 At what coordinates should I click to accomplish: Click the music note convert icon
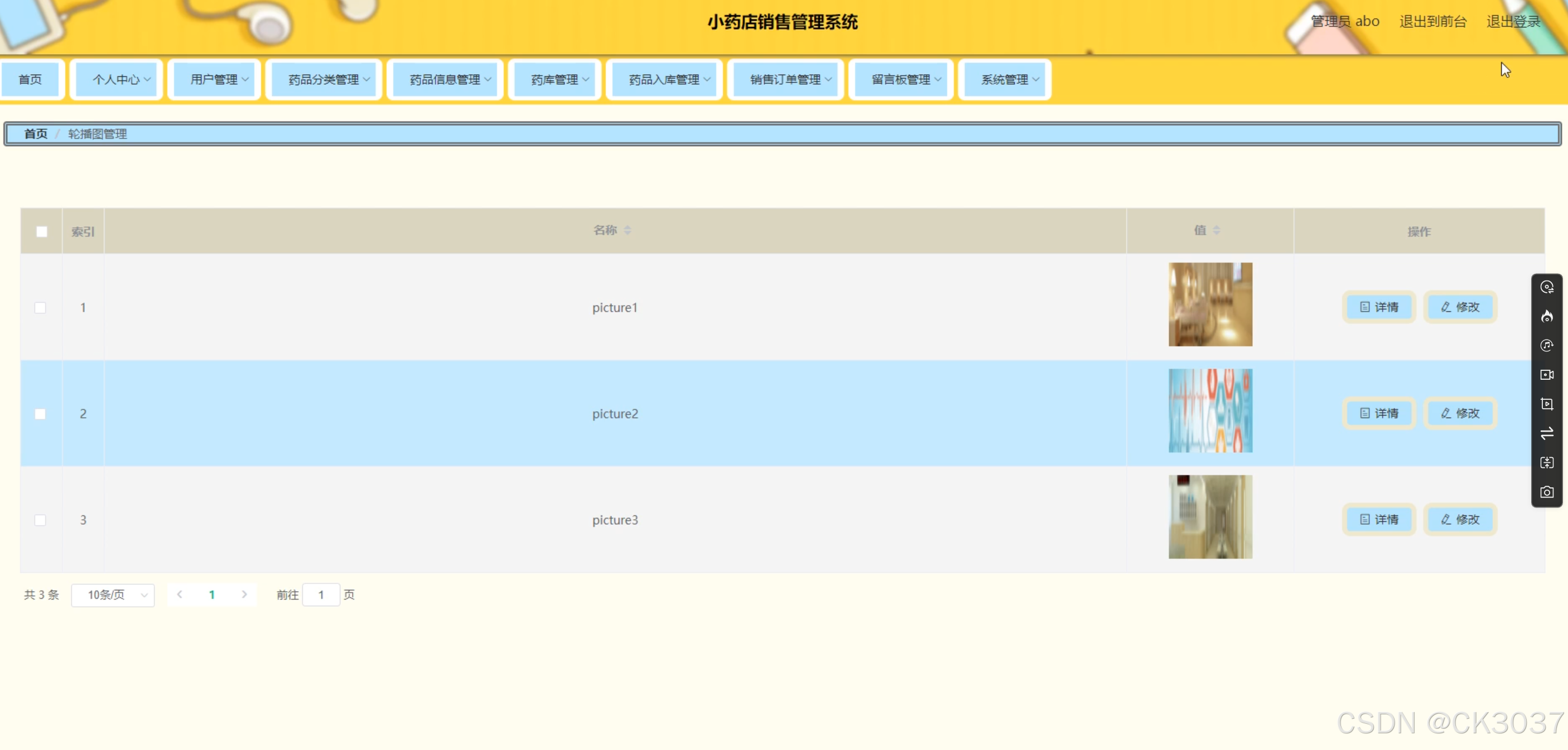1546,346
